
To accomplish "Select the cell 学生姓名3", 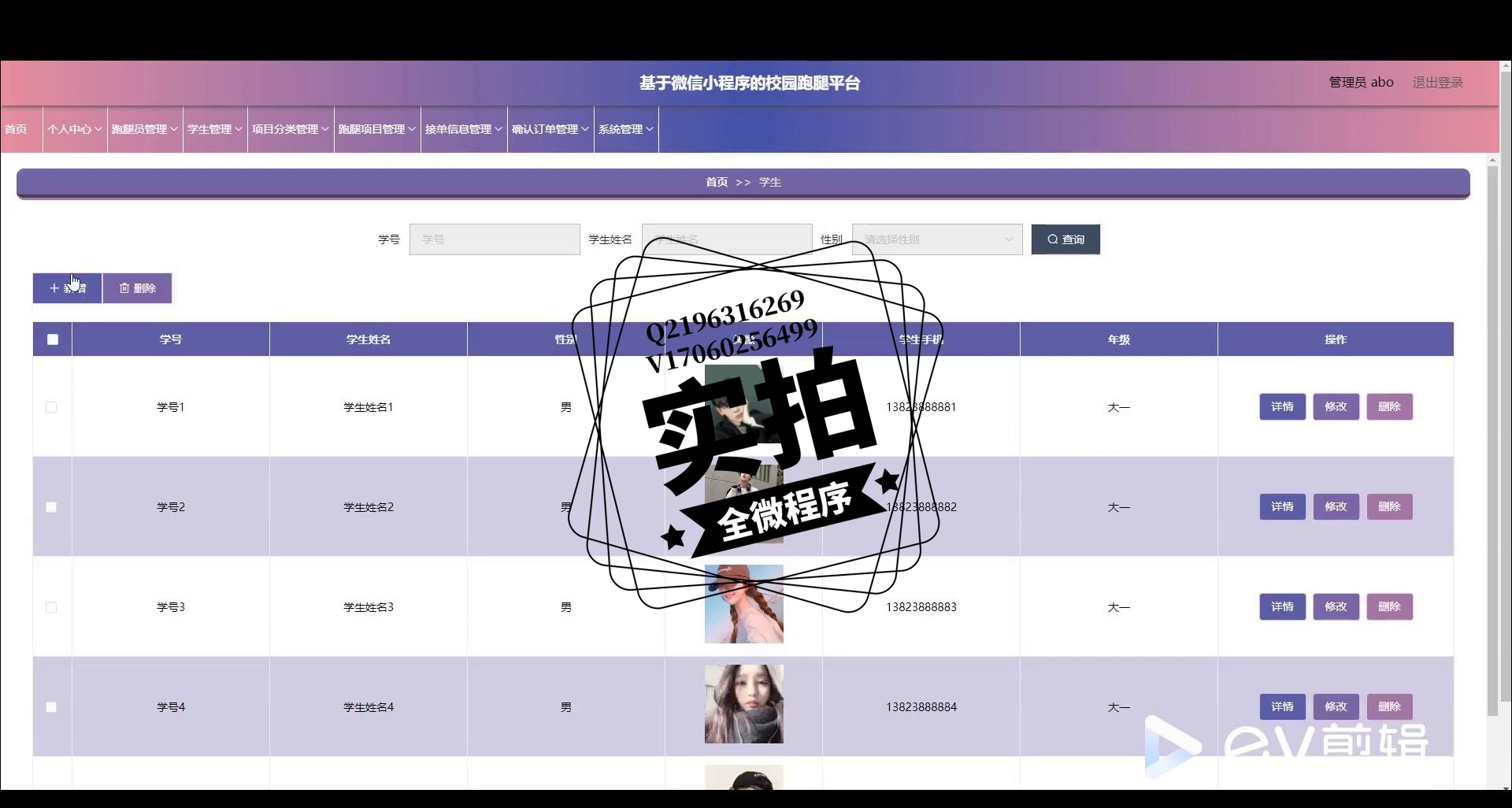I will (x=369, y=607).
